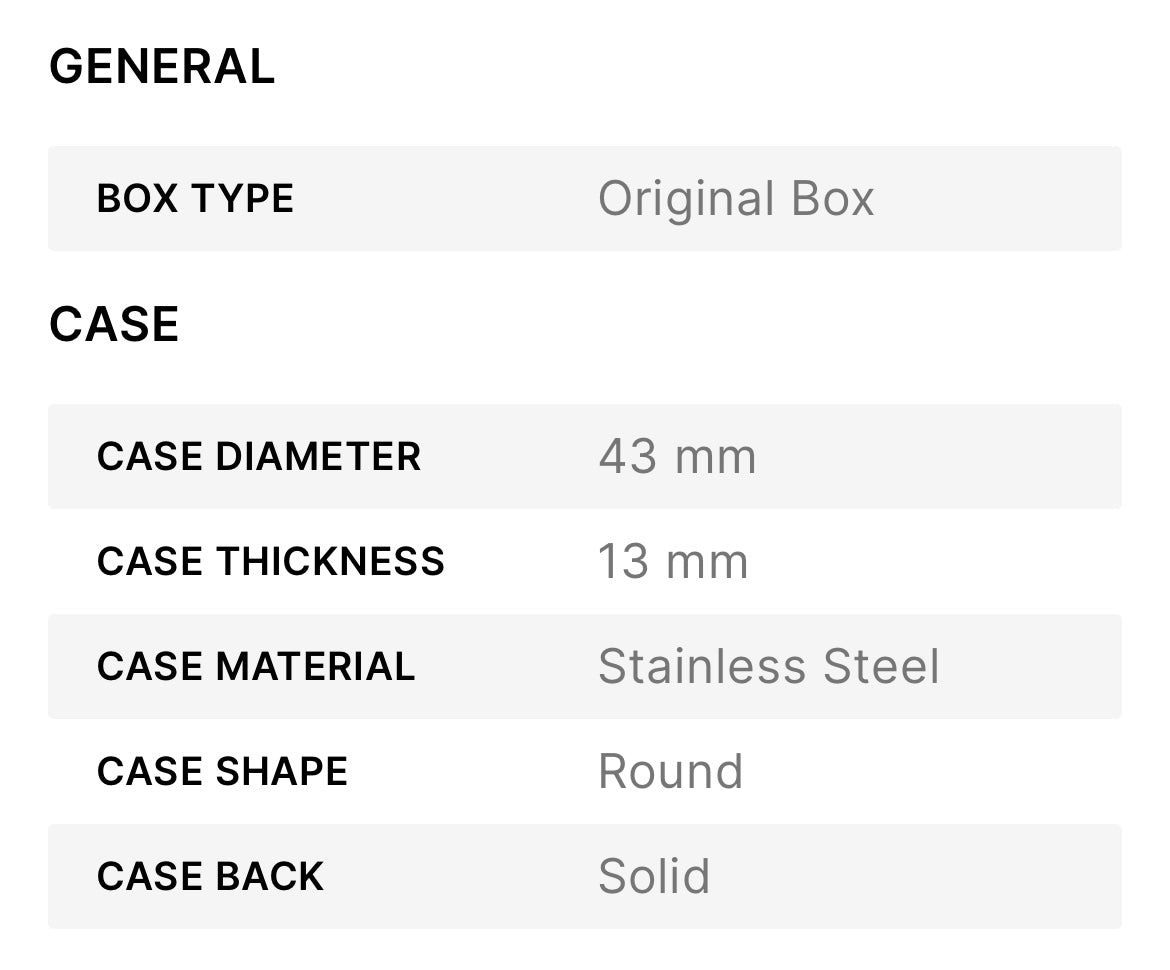Click the GENERAL section heading
This screenshot has height=970, width=1170.
[161, 67]
